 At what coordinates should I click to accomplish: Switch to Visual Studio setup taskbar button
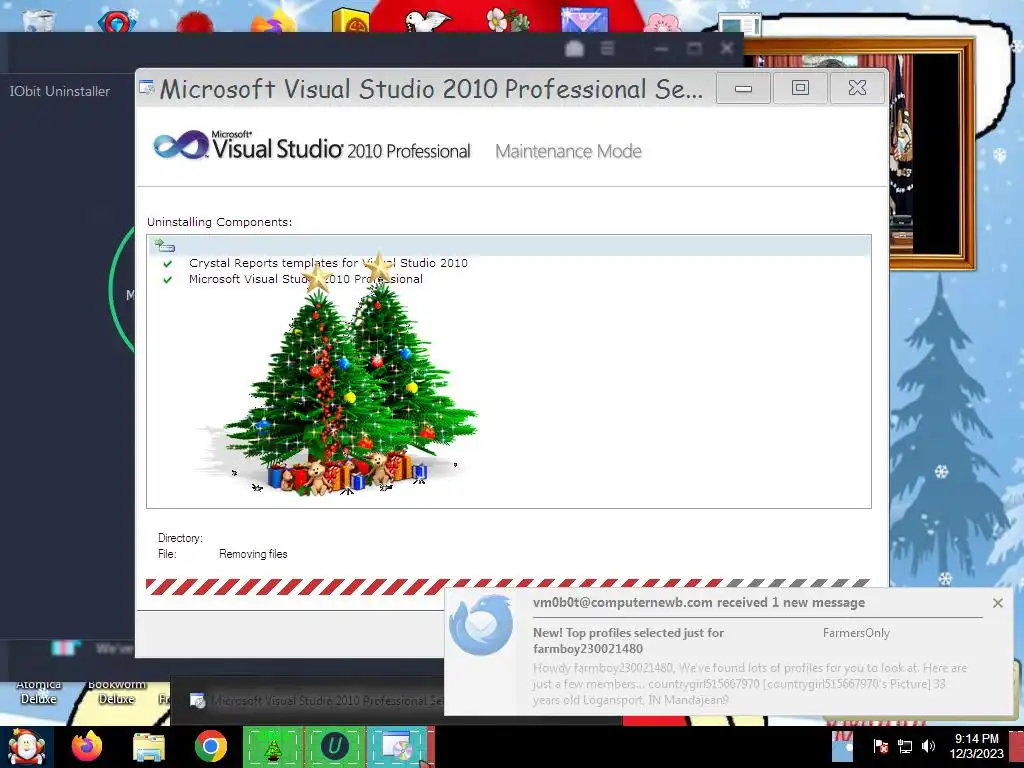(397, 747)
